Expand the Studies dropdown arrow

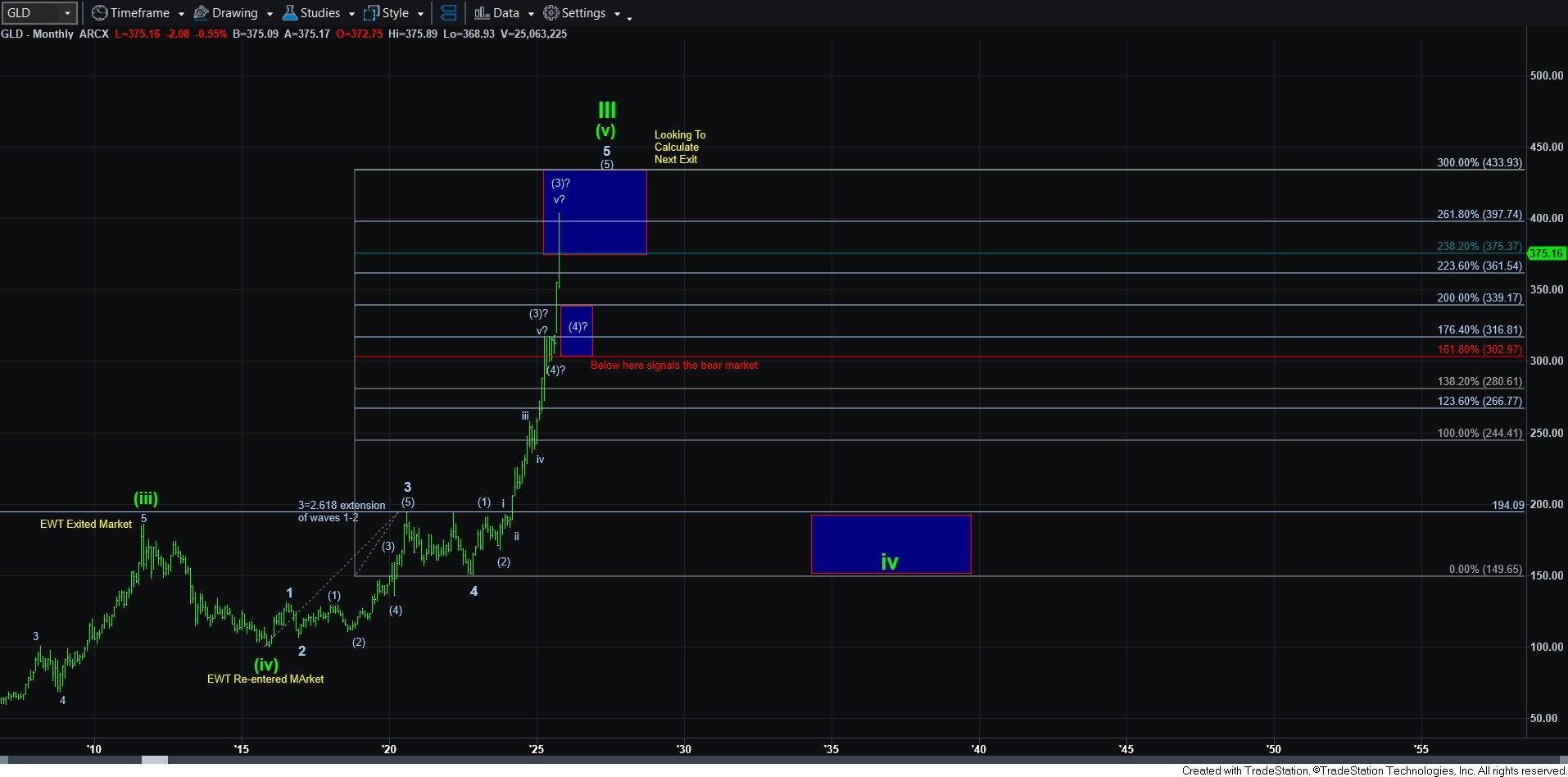point(351,14)
